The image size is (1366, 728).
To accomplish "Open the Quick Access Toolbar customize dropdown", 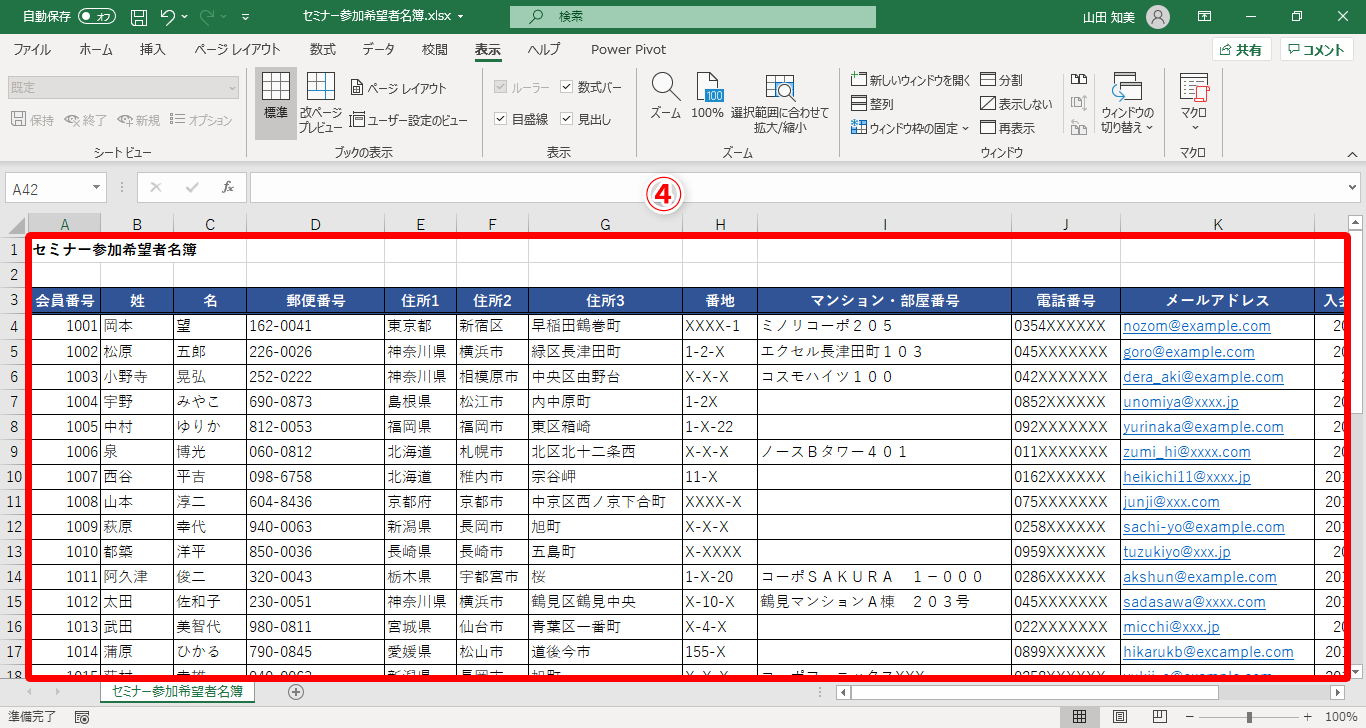I will click(246, 17).
